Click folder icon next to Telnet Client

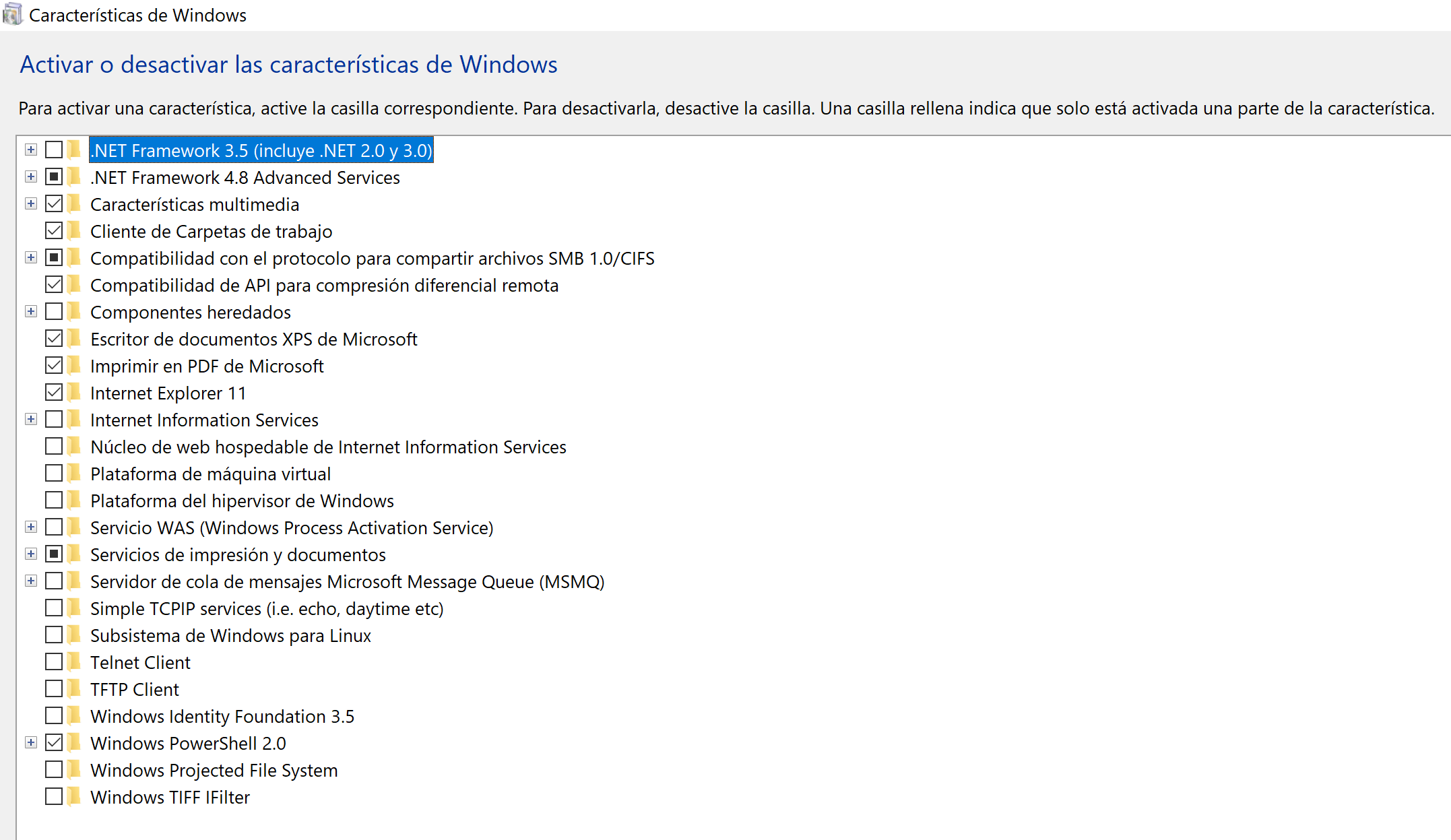coord(74,662)
